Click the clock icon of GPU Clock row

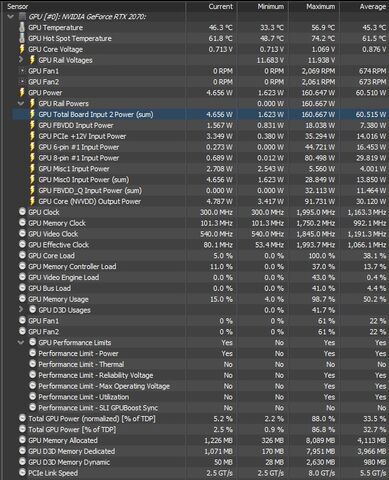[x=22, y=212]
